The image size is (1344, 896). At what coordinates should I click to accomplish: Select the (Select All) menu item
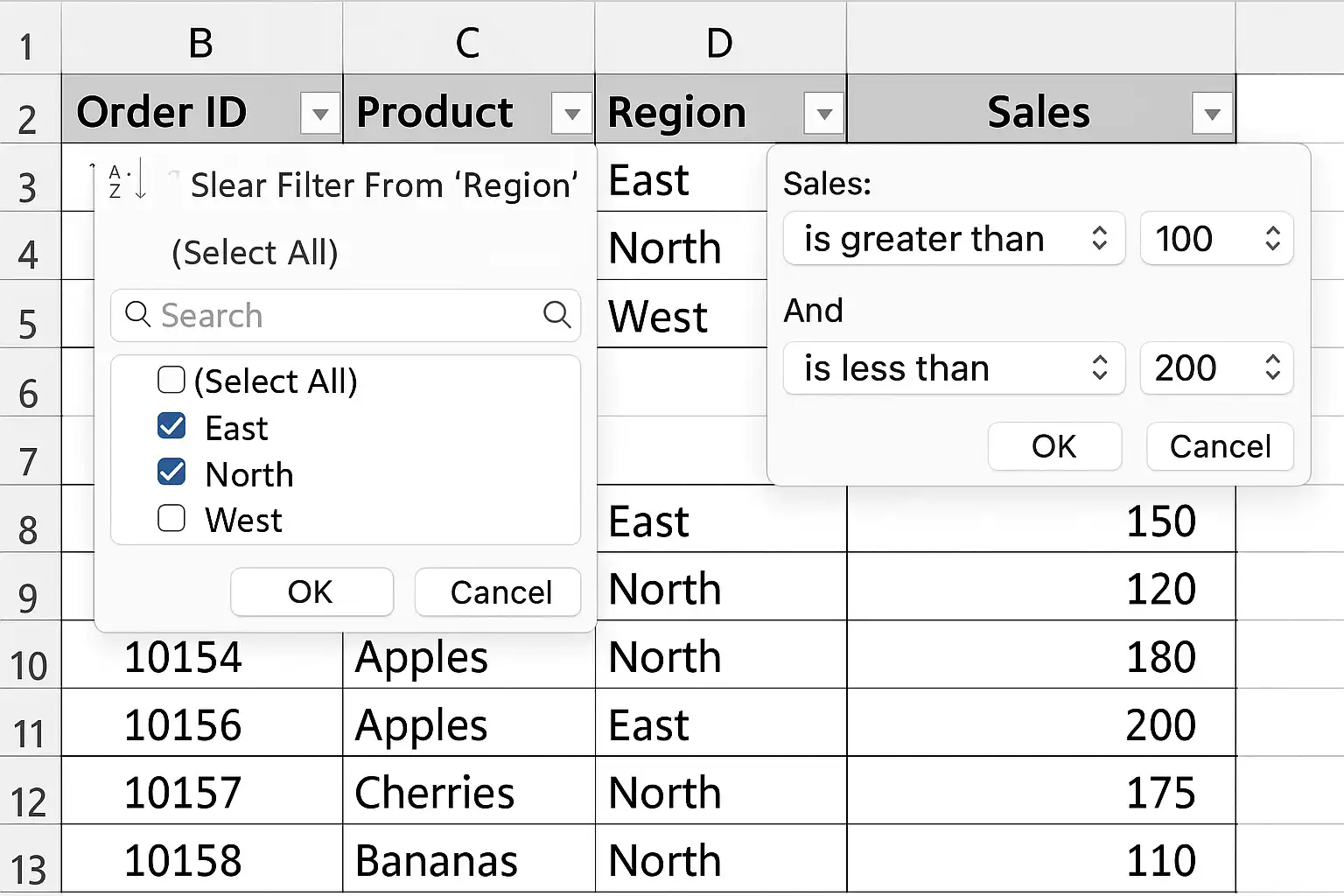[x=255, y=253]
